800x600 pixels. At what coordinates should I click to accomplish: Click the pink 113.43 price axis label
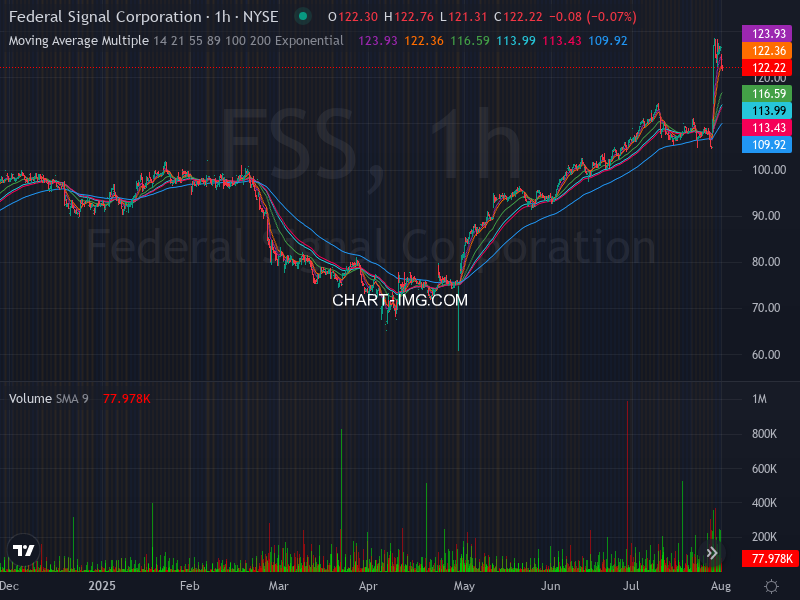(x=767, y=128)
